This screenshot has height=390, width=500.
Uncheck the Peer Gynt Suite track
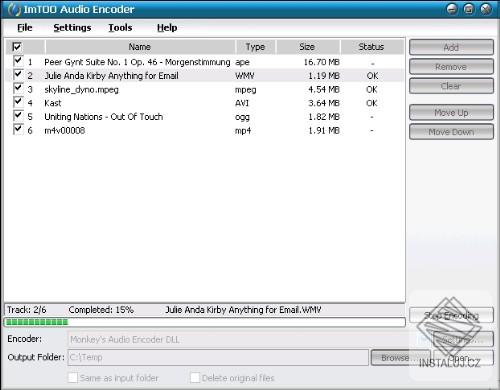click(18, 61)
